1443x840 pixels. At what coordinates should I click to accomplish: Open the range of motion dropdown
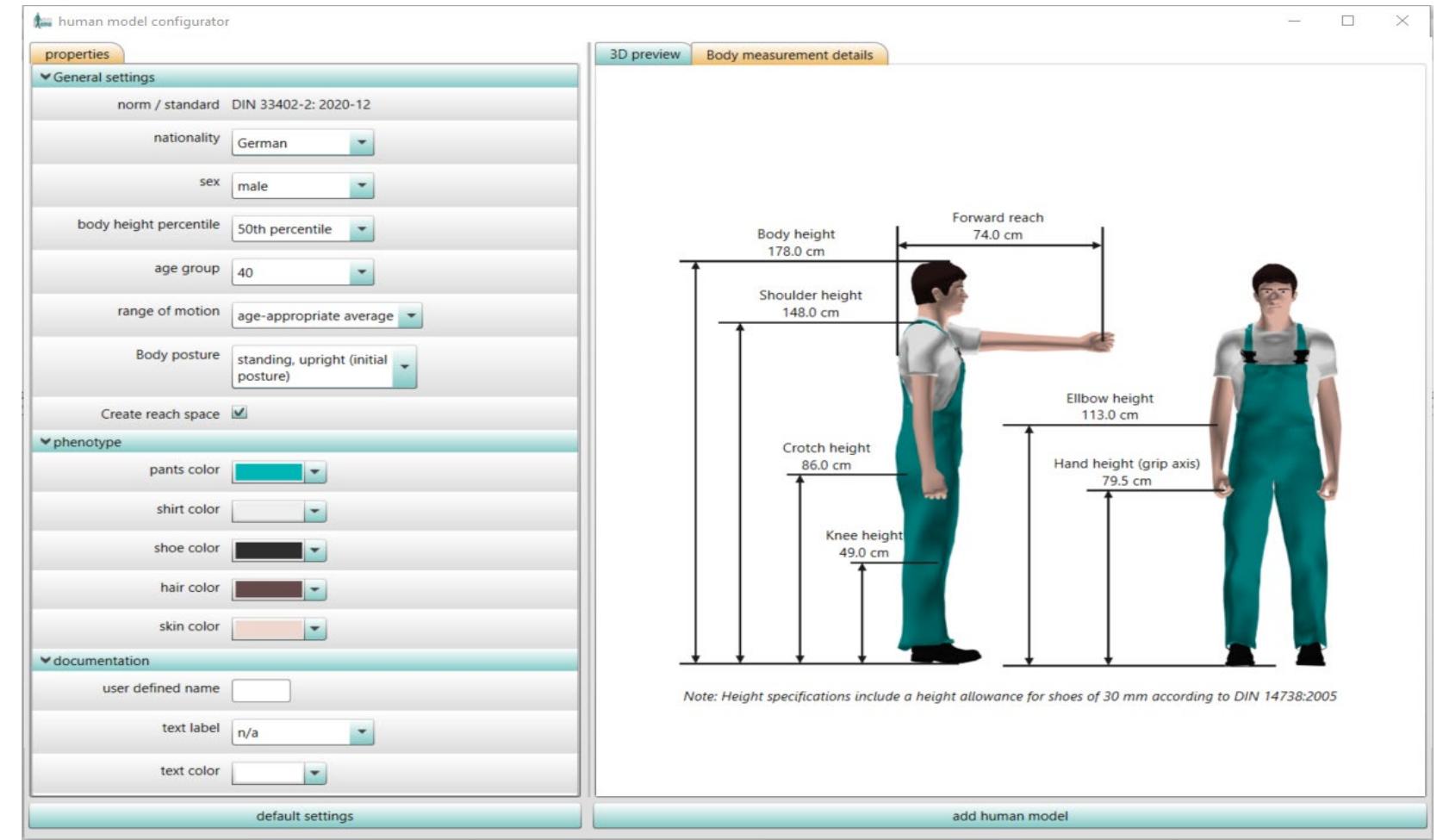point(411,315)
